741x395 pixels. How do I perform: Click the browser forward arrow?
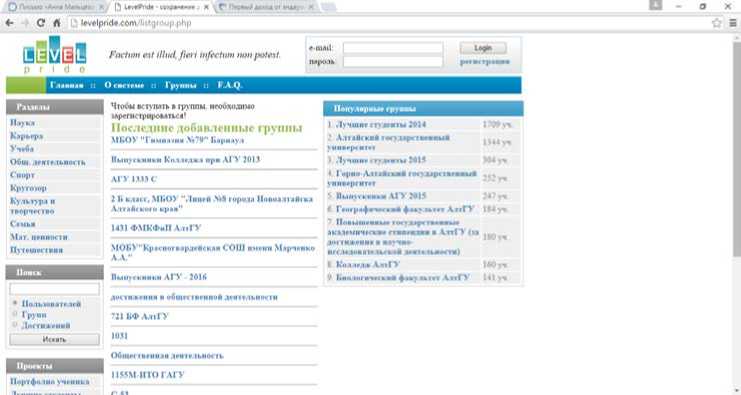click(25, 23)
